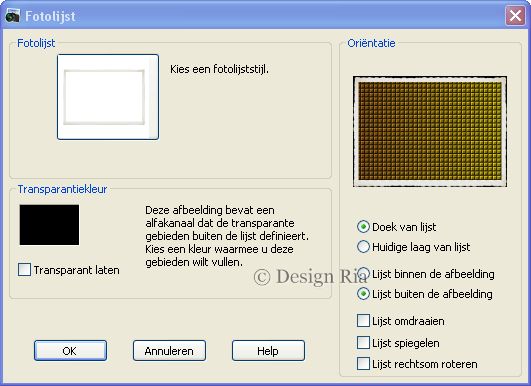
Task: Click the Annuleren button
Action: tap(169, 351)
